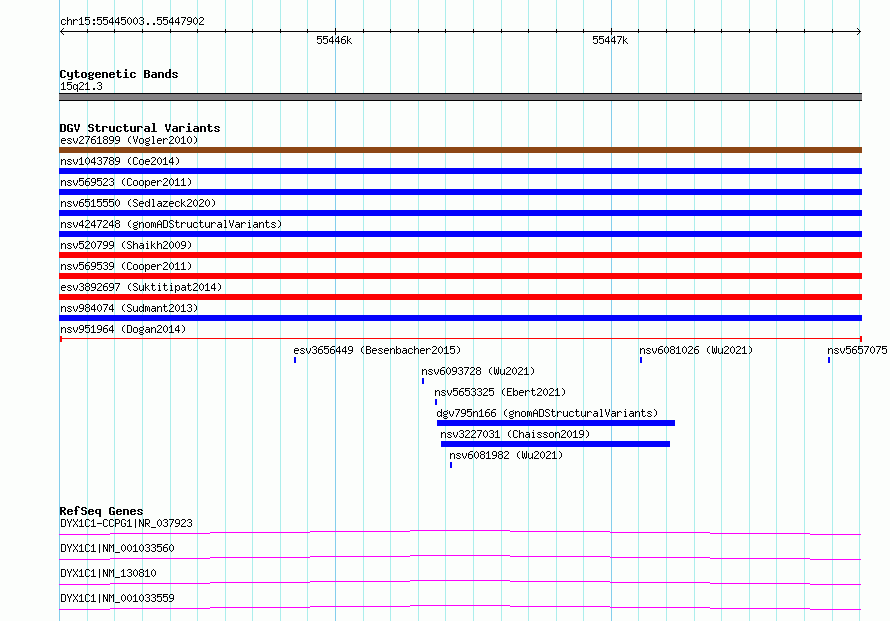Screen dimensions: 890x621
Task: Click the nsv569523 (Cooper2011) variant bar
Action: tap(460, 192)
